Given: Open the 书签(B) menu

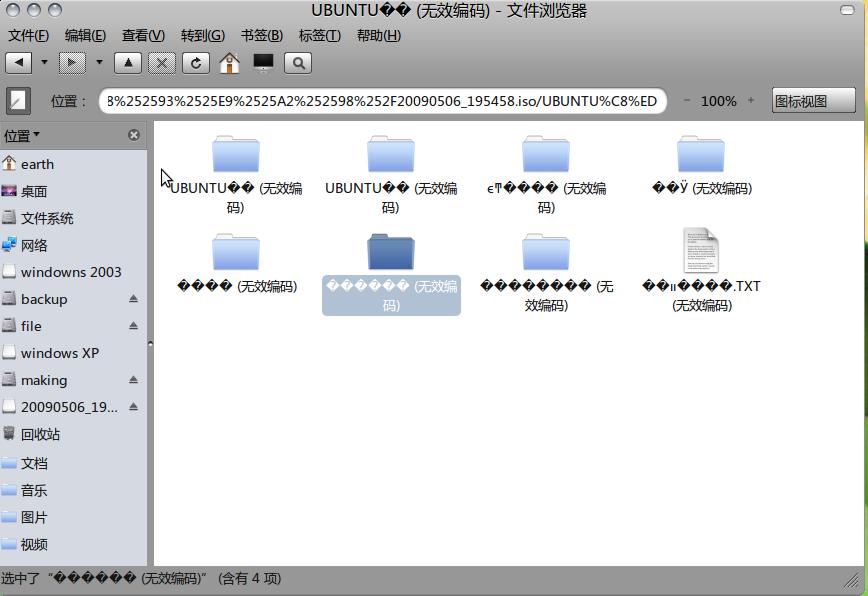Looking at the screenshot, I should coord(262,36).
